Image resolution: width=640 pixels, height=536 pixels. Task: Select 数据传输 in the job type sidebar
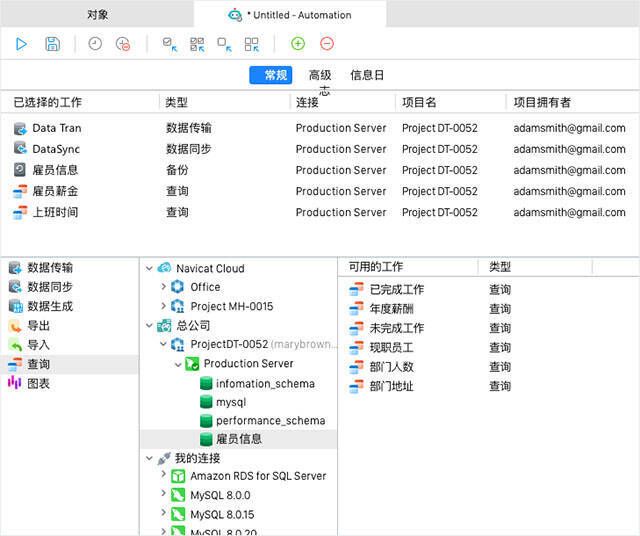[50, 268]
